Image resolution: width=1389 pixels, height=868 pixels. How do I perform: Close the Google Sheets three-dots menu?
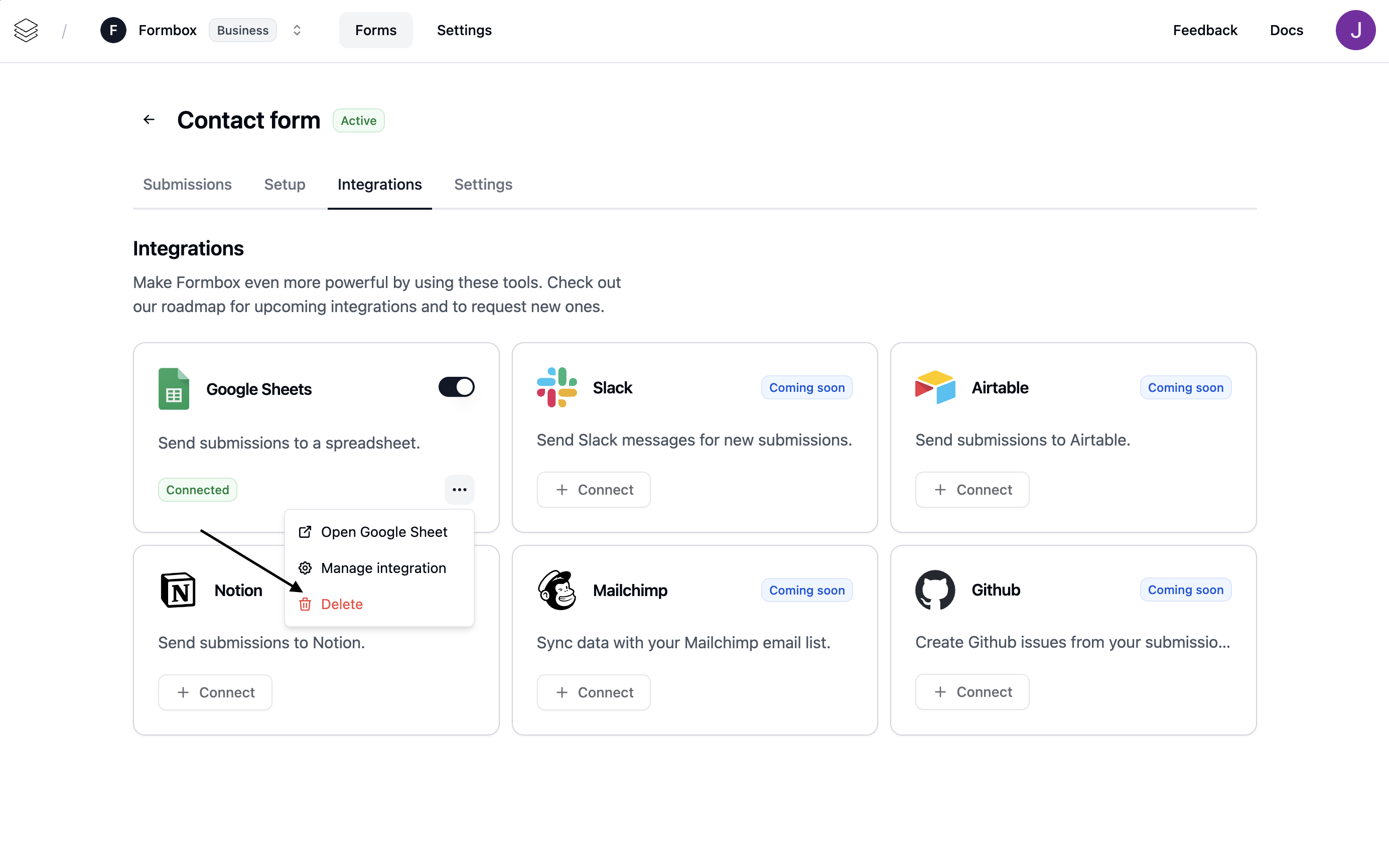(459, 490)
